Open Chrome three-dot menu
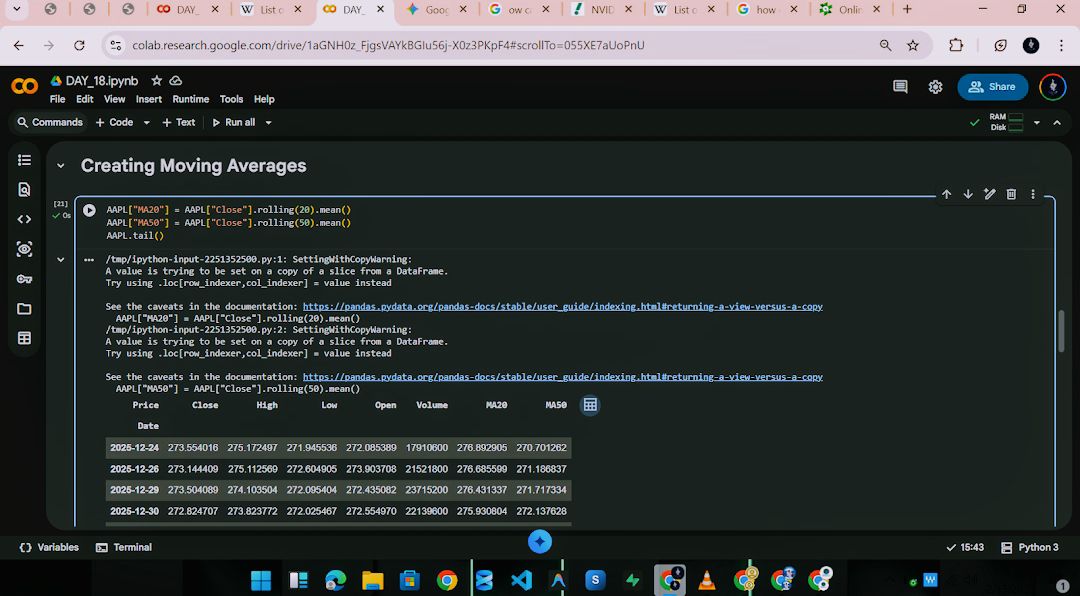Viewport: 1080px width, 596px height. click(x=1061, y=45)
